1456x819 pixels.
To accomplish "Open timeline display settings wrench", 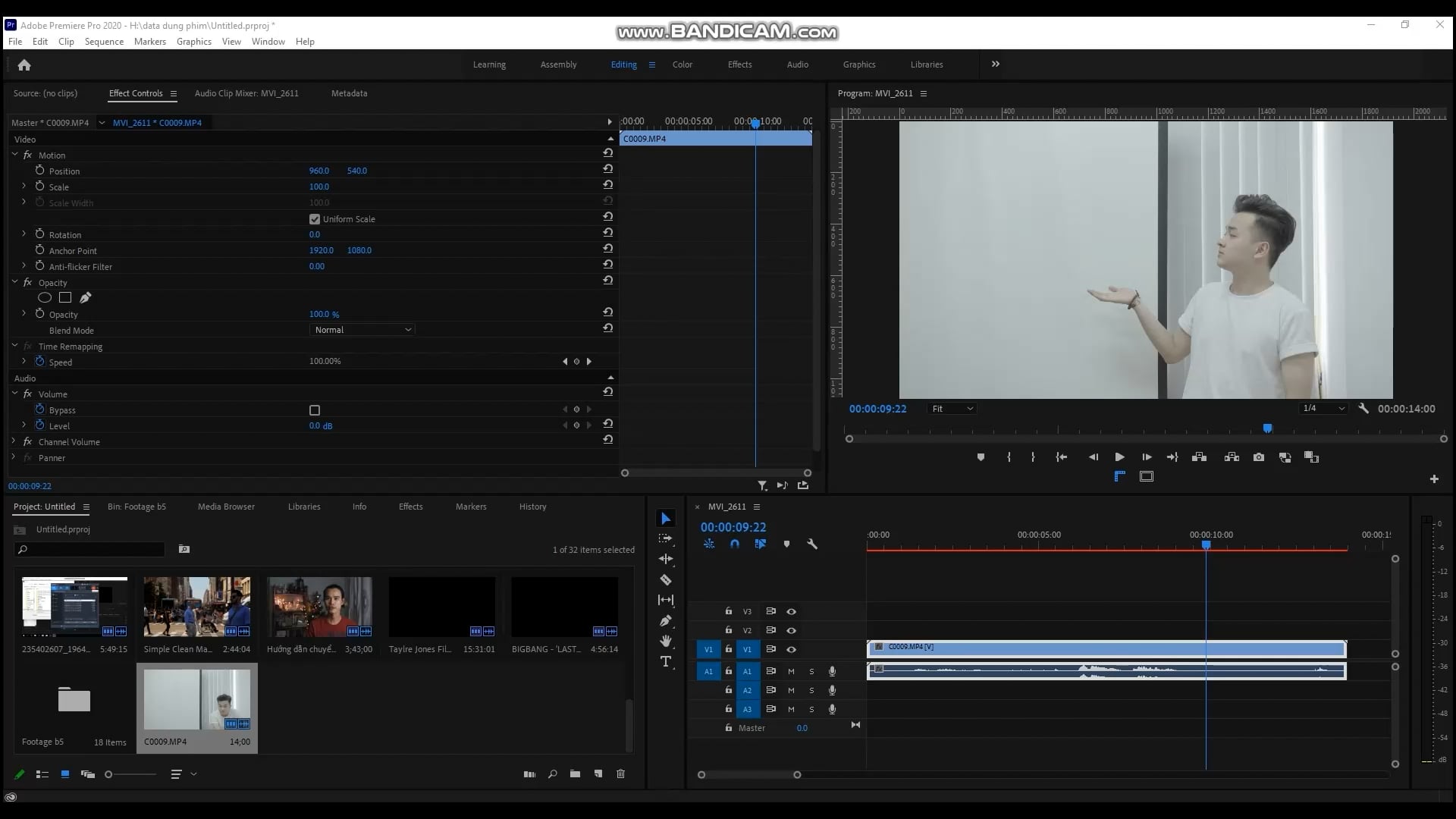I will tap(812, 544).
